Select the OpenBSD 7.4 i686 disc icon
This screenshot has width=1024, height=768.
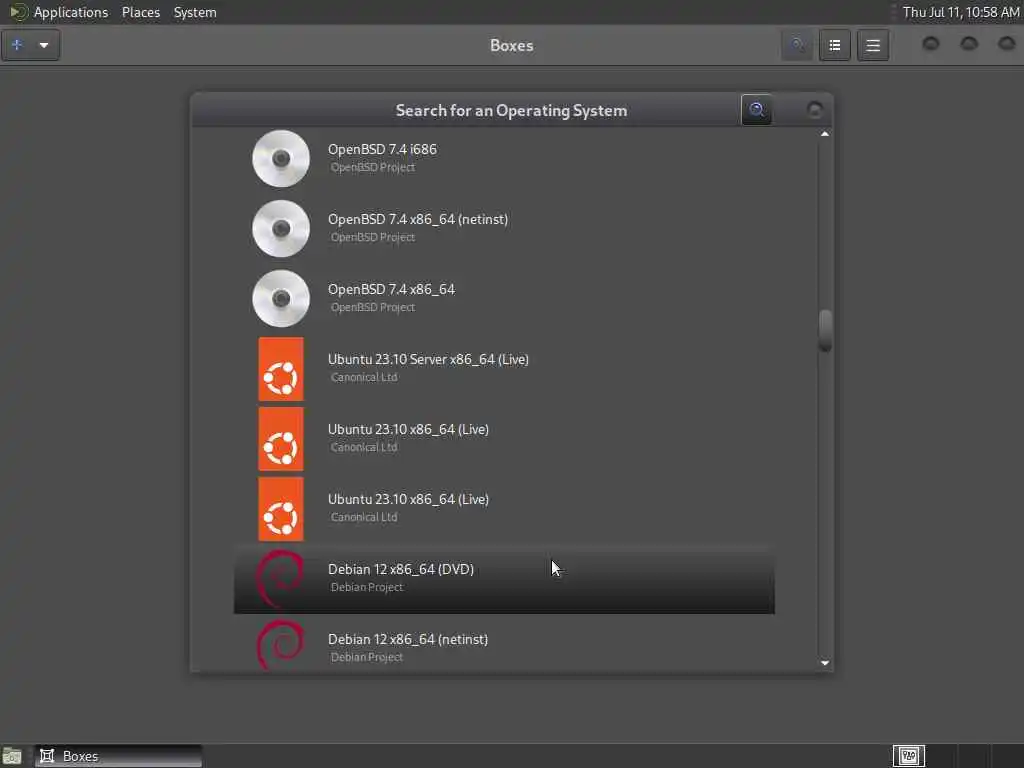click(281, 158)
